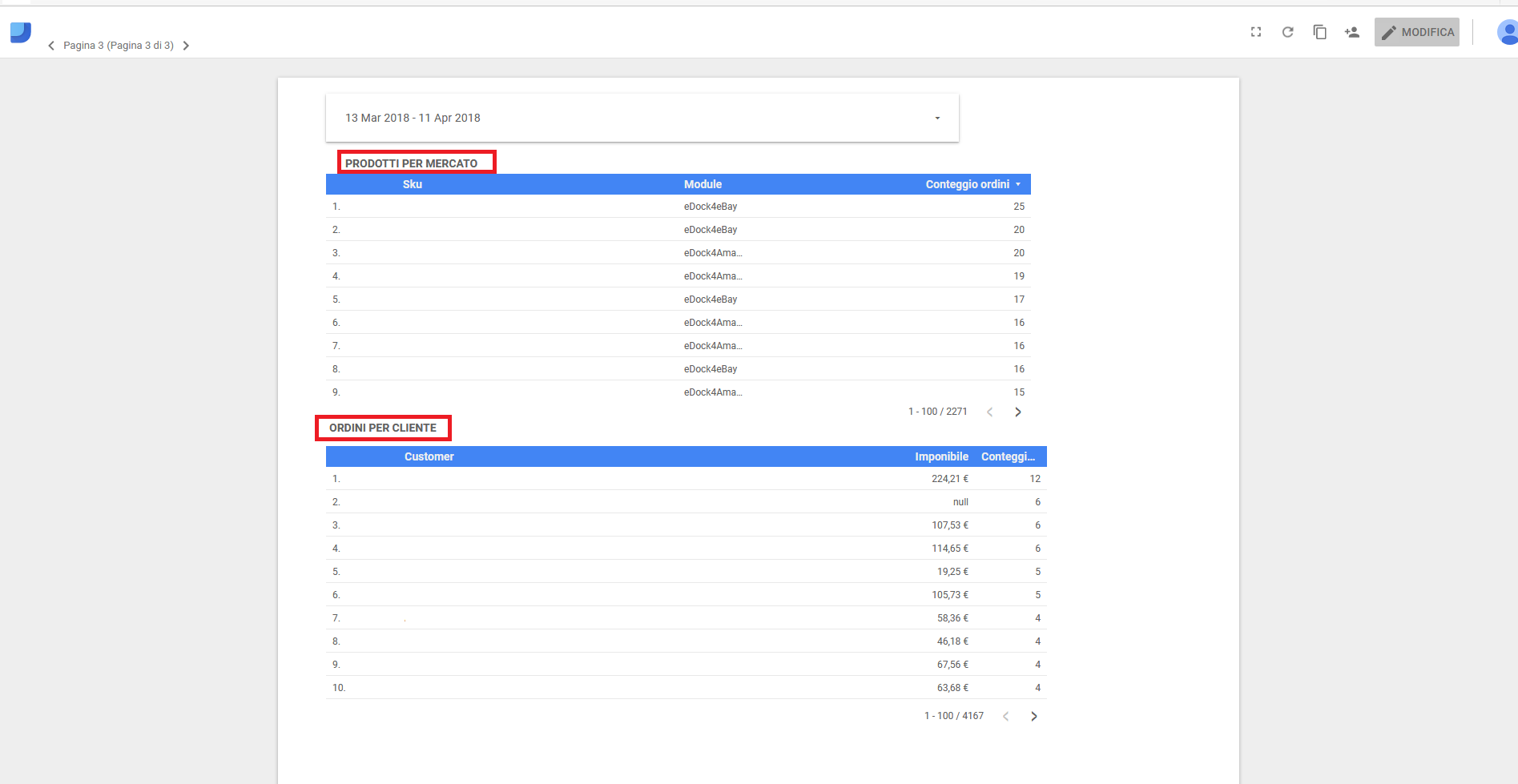Viewport: 1518px width, 784px height.
Task: Click order count 19 in products table
Action: (x=1019, y=276)
